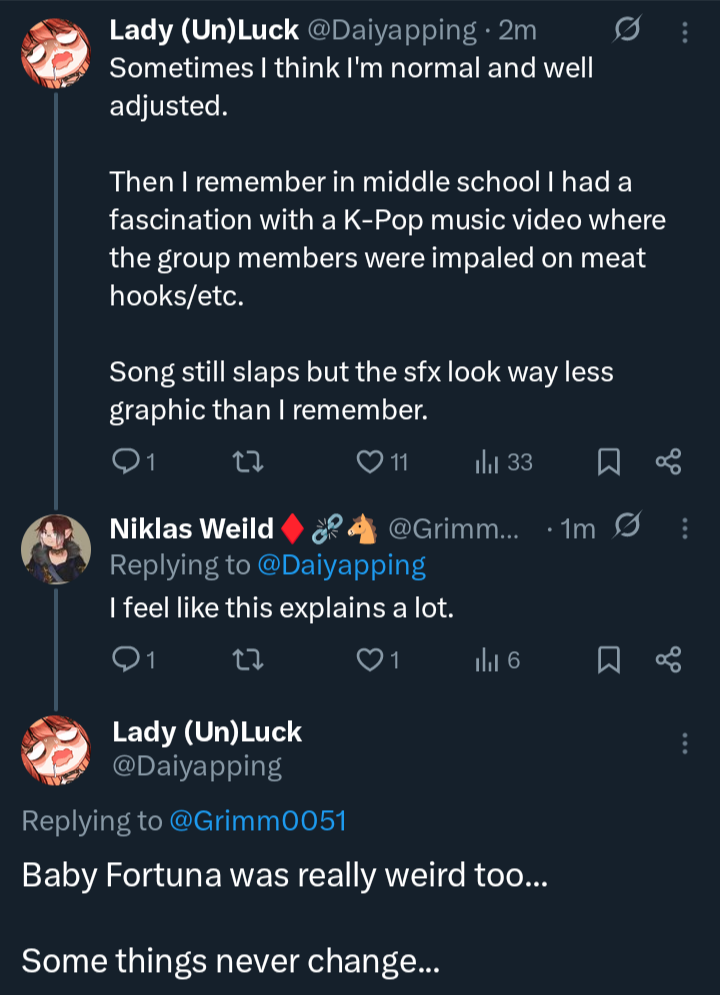
Task: Reply to Niklas Weild's tweet
Action: (x=127, y=659)
